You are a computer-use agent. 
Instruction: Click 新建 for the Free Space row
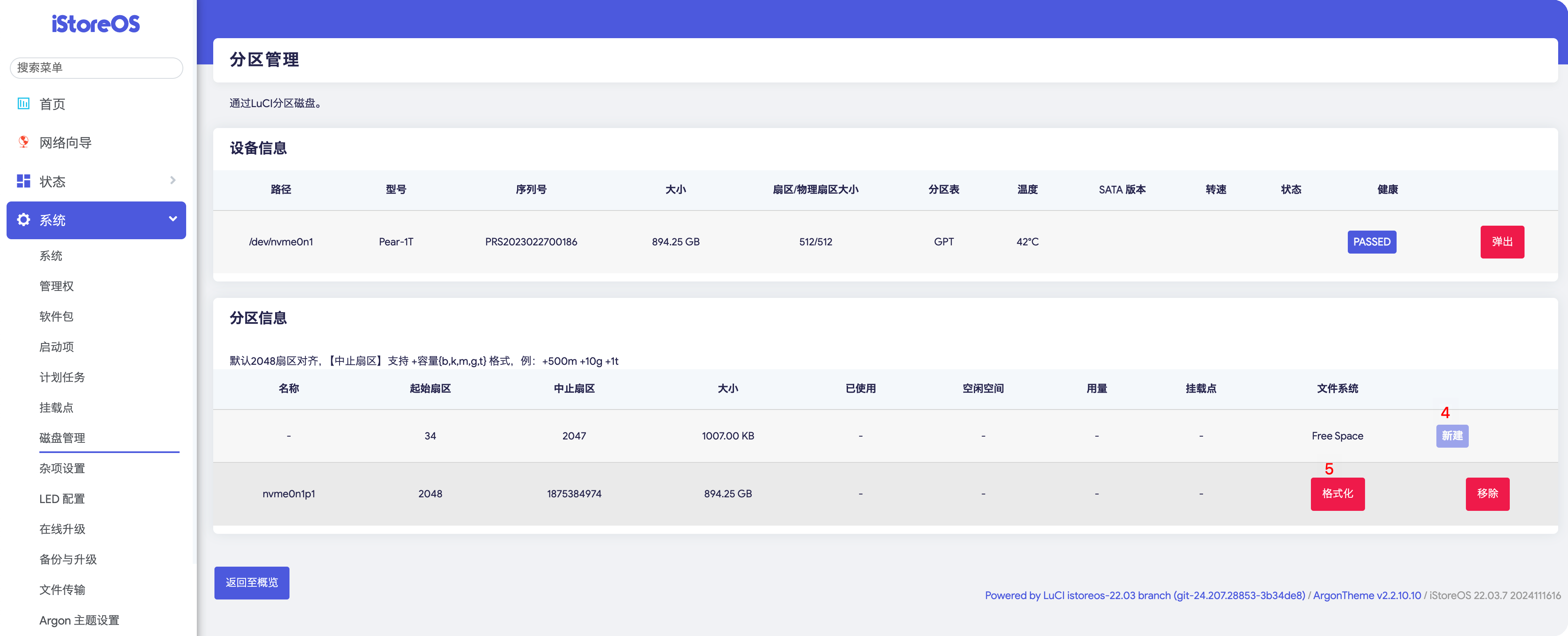pyautogui.click(x=1452, y=436)
